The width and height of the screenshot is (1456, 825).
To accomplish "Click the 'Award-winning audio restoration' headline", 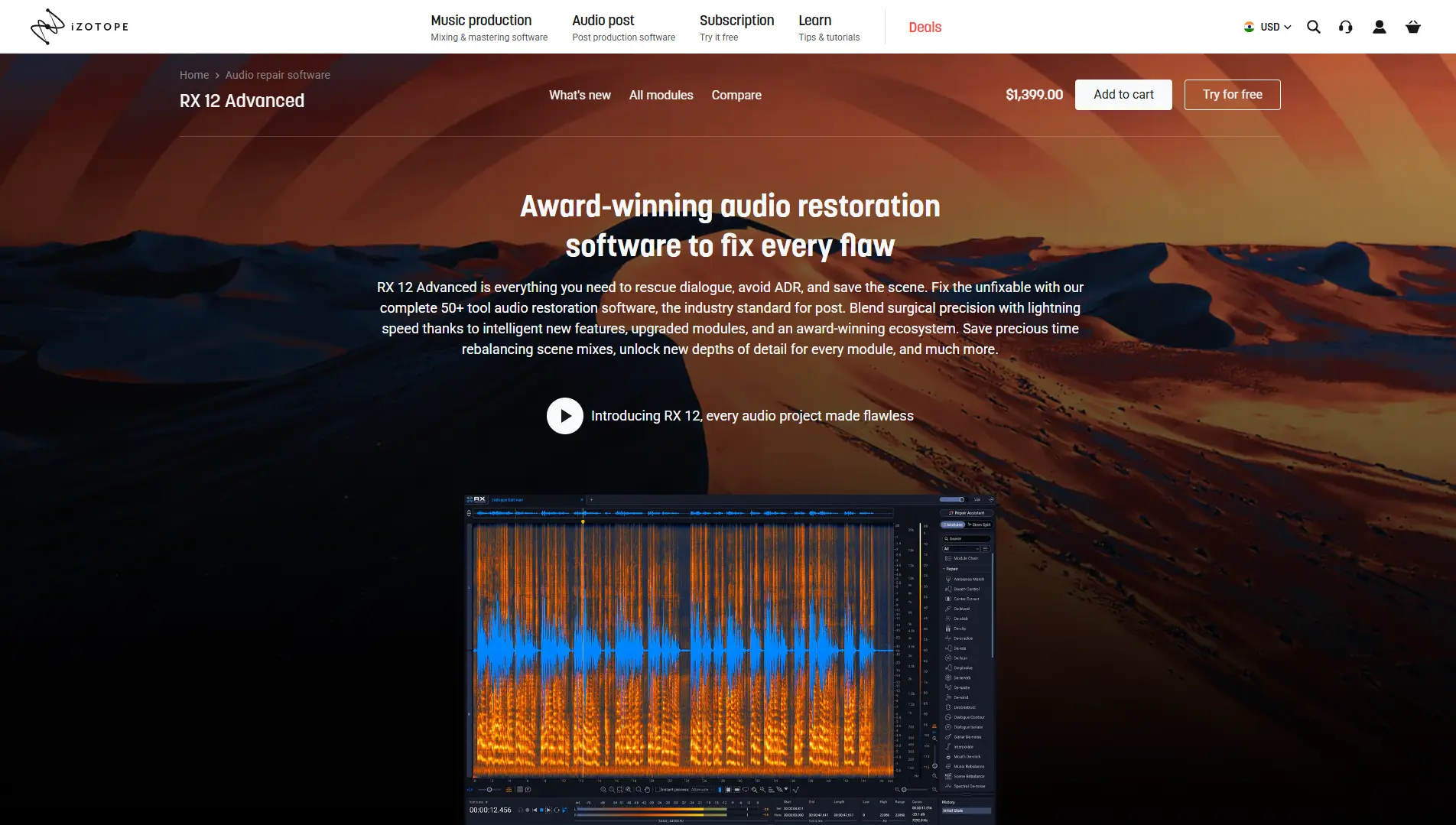I will [730, 206].
